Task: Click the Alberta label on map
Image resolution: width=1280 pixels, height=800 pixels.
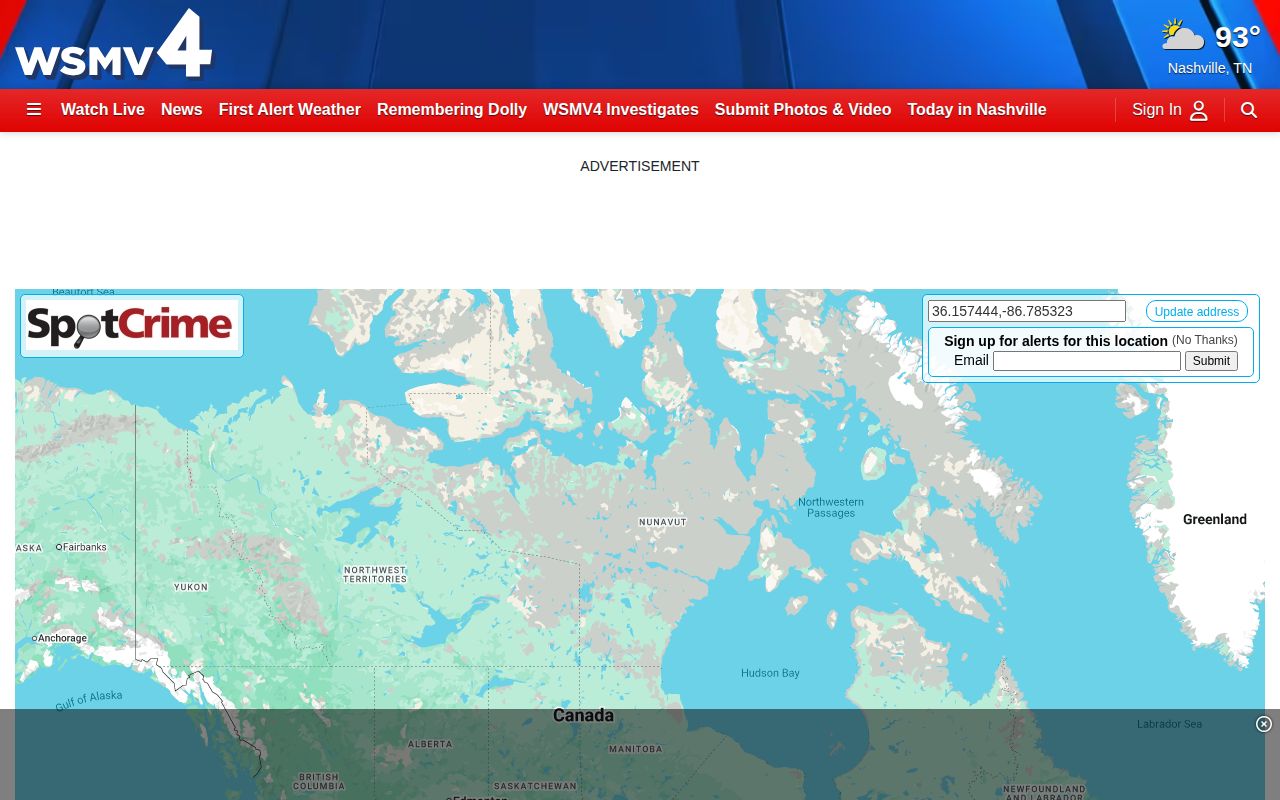Action: coord(430,744)
